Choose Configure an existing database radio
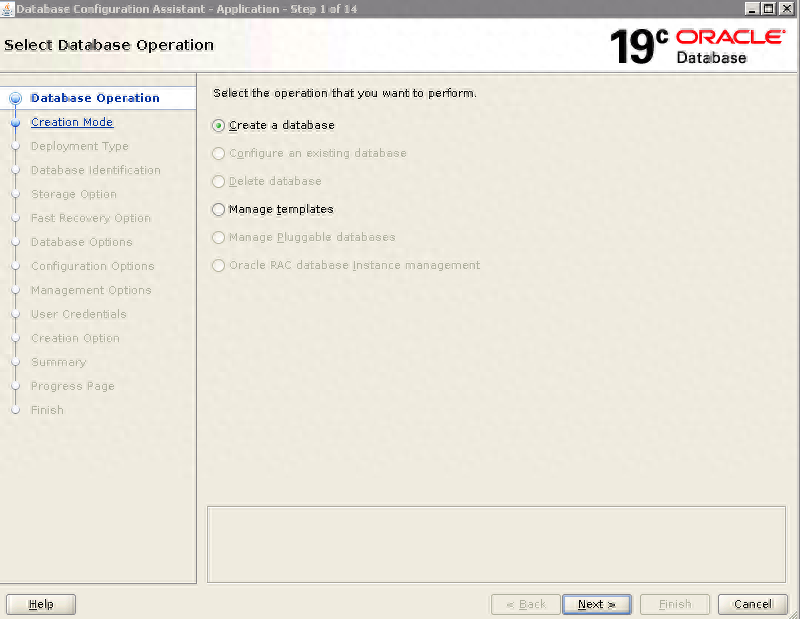800x619 pixels. click(219, 154)
